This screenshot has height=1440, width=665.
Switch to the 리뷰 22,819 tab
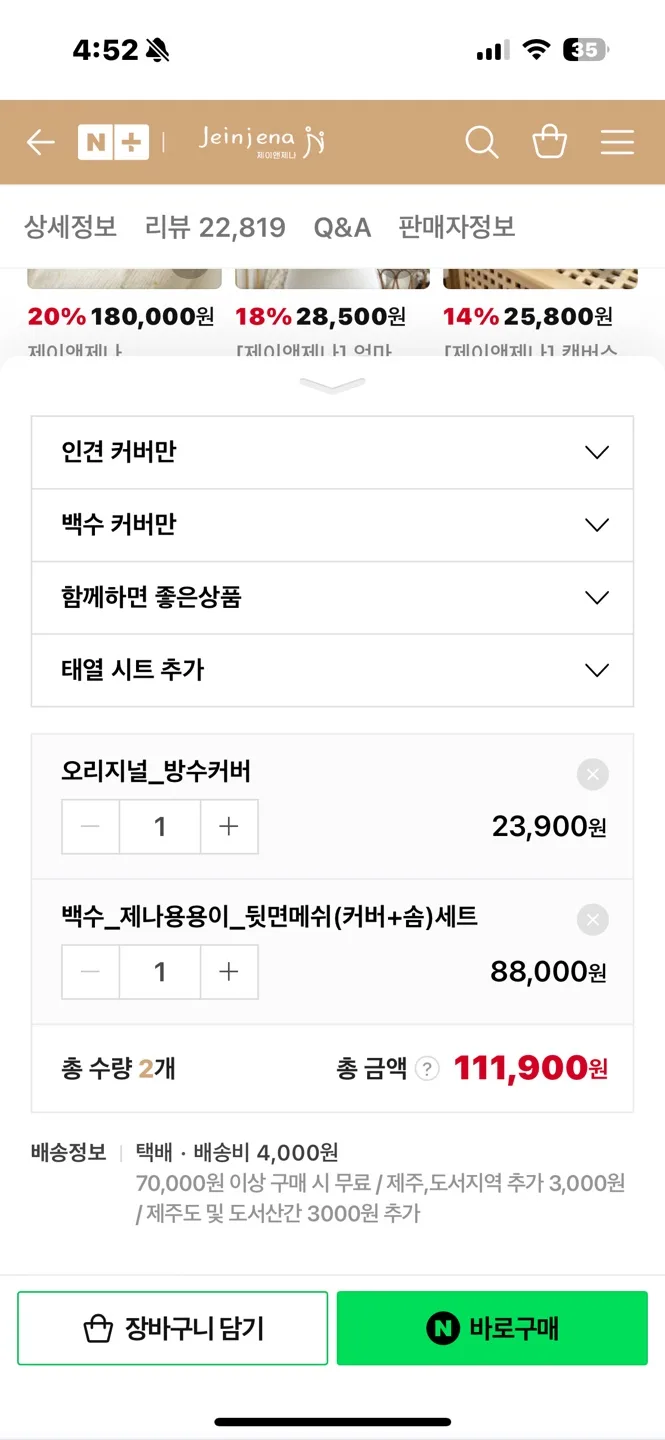(x=215, y=227)
